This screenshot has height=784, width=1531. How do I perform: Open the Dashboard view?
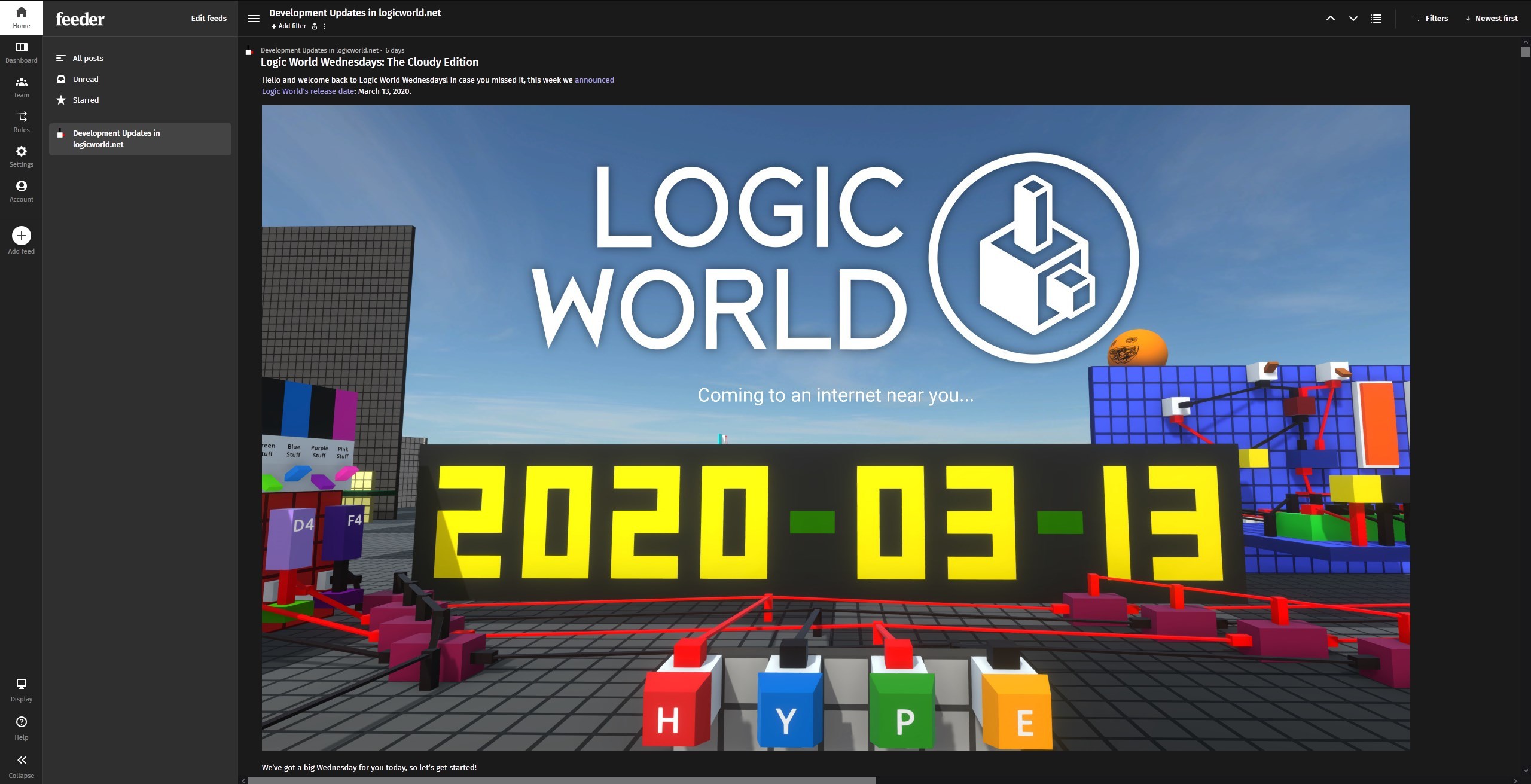[21, 52]
